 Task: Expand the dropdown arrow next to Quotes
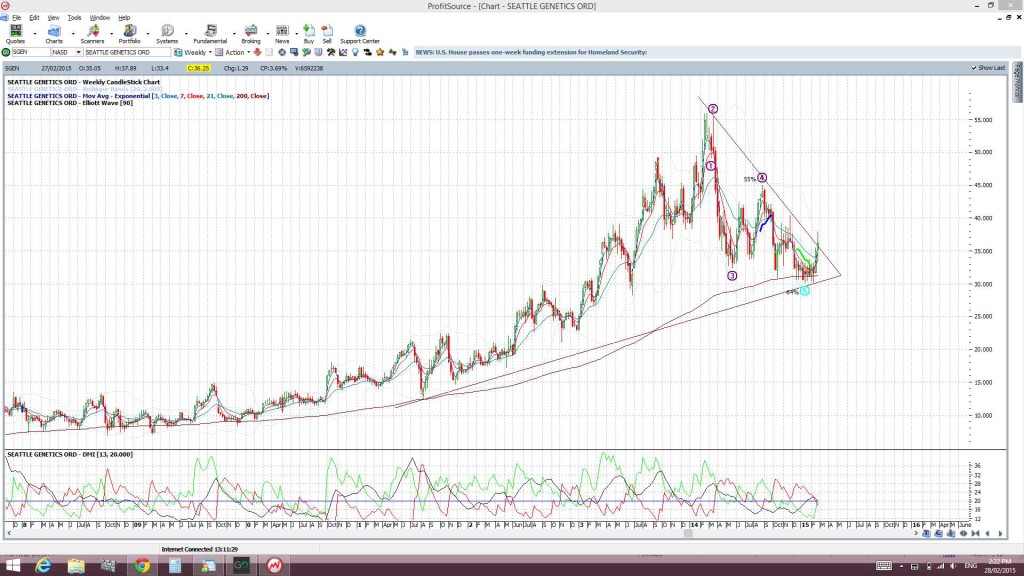point(35,33)
